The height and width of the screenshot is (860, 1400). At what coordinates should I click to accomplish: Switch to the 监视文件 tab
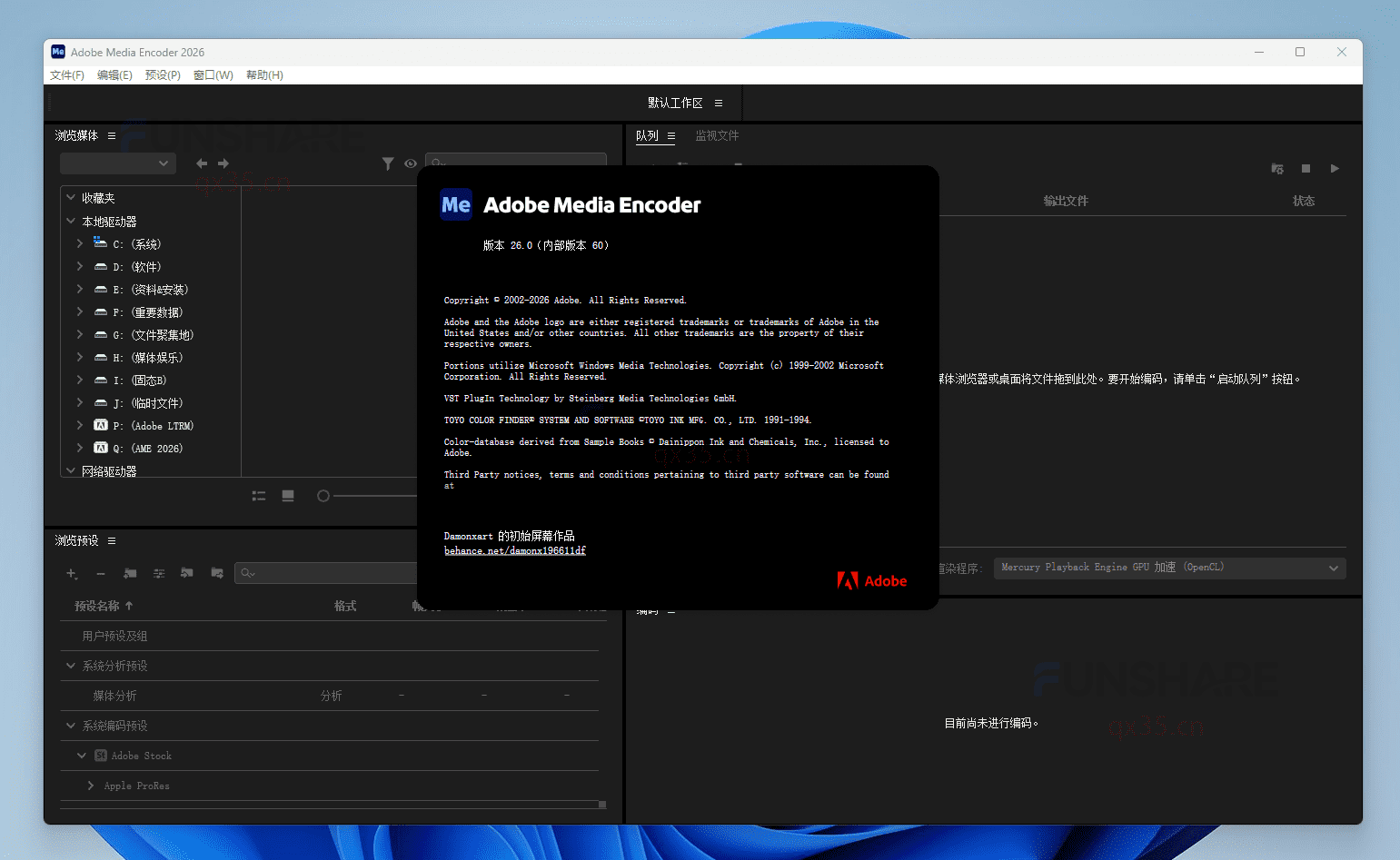pos(717,135)
